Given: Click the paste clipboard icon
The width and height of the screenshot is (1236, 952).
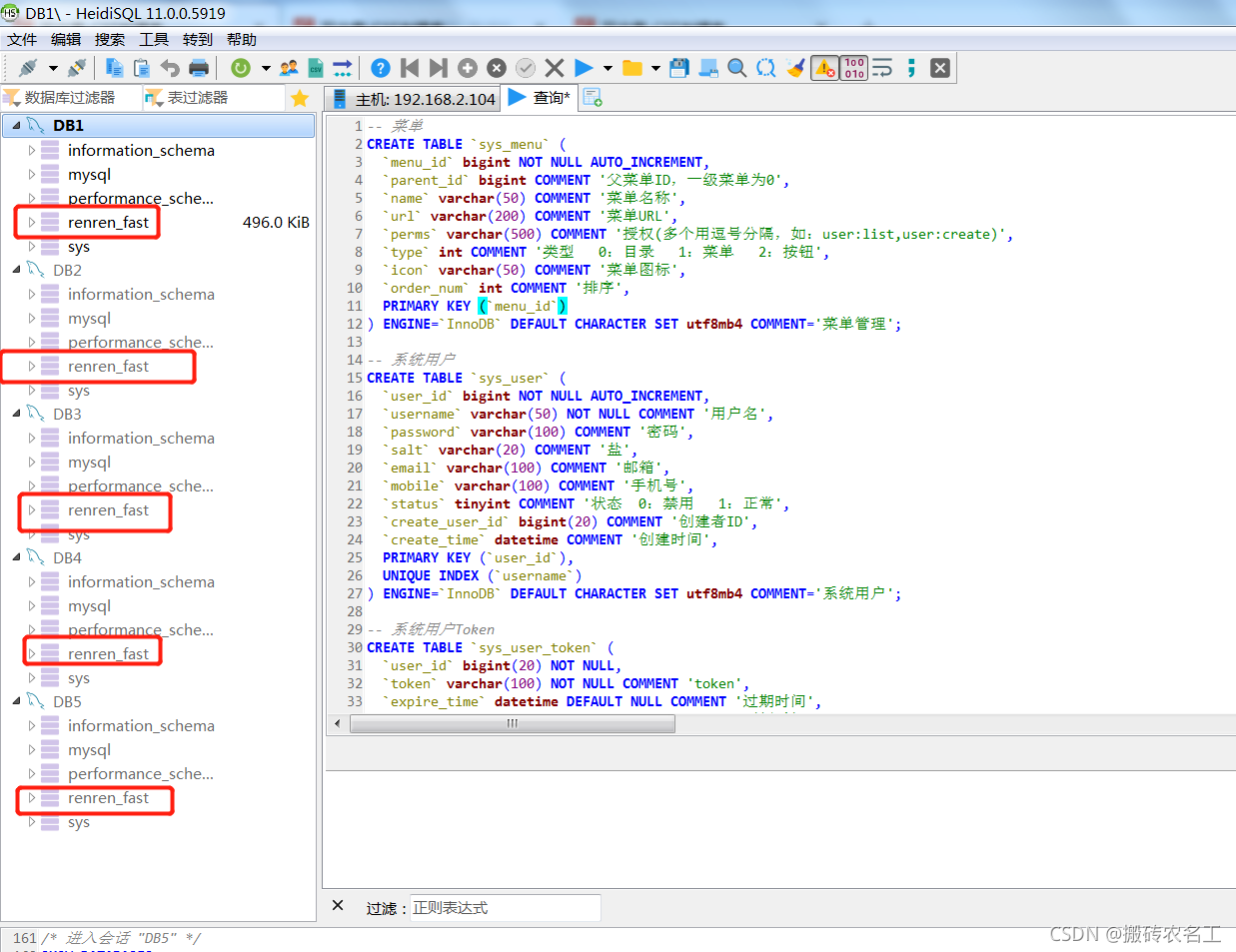Looking at the screenshot, I should coord(142,68).
